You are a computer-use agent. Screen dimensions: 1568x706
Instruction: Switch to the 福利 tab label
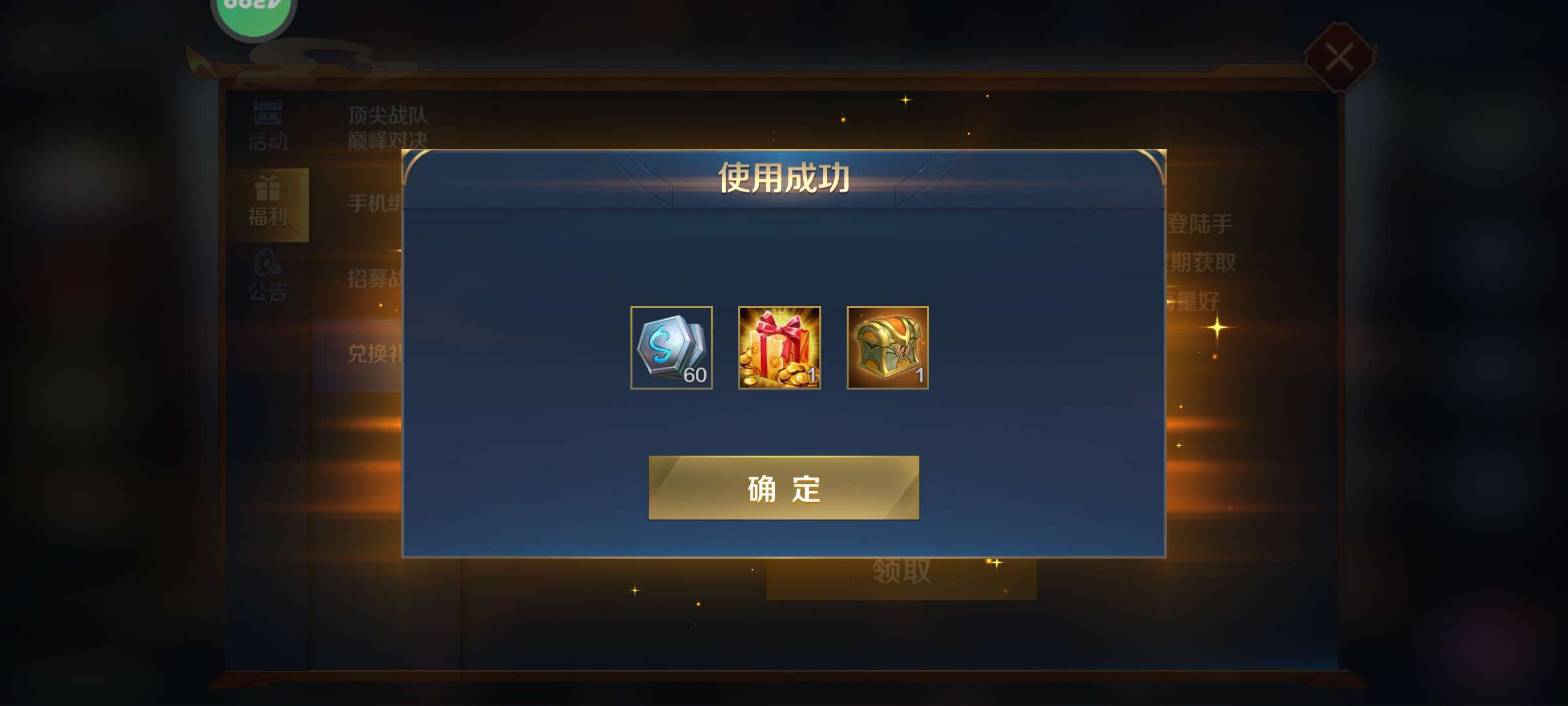[268, 216]
